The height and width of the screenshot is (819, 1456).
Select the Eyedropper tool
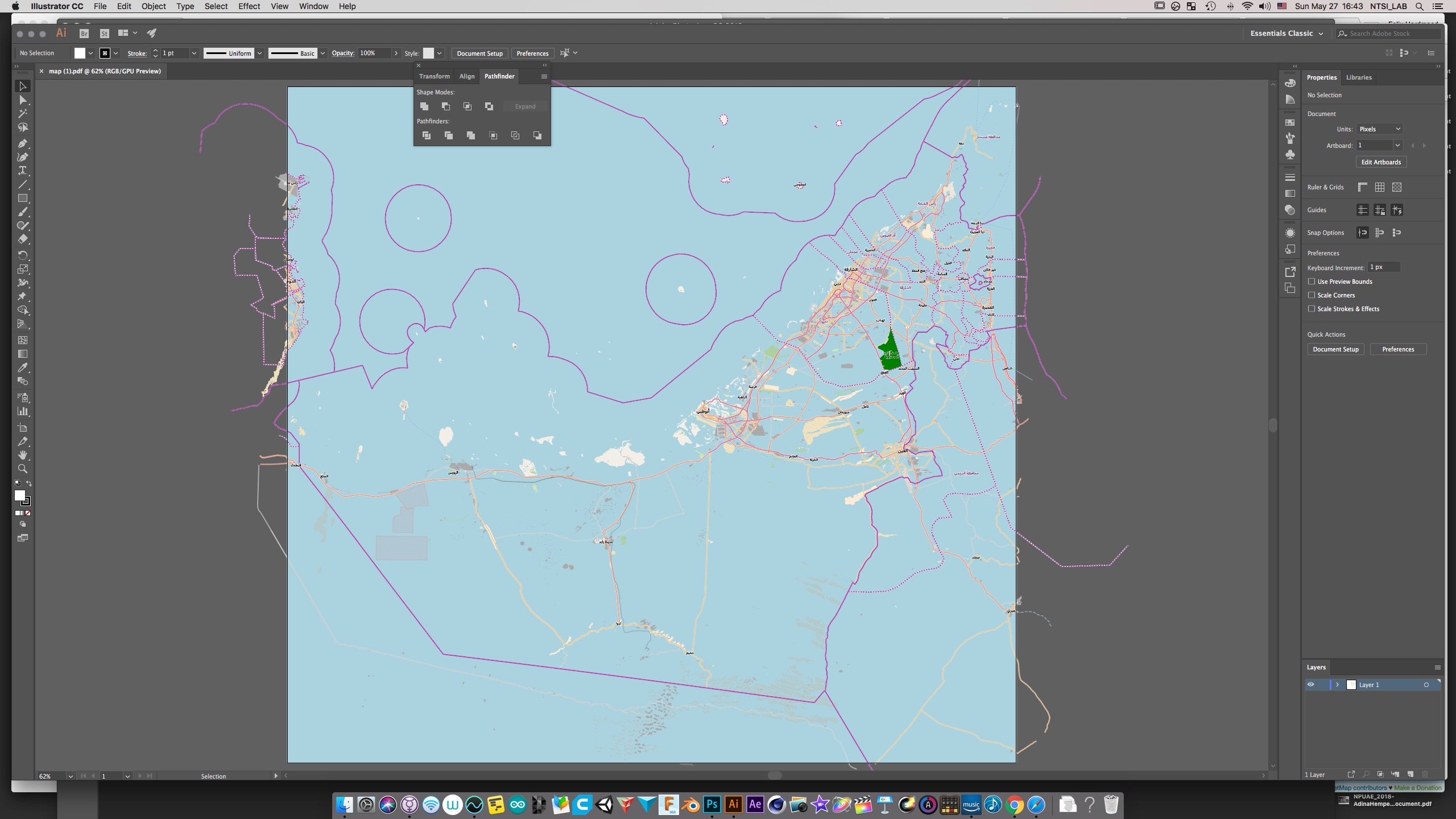[x=22, y=368]
